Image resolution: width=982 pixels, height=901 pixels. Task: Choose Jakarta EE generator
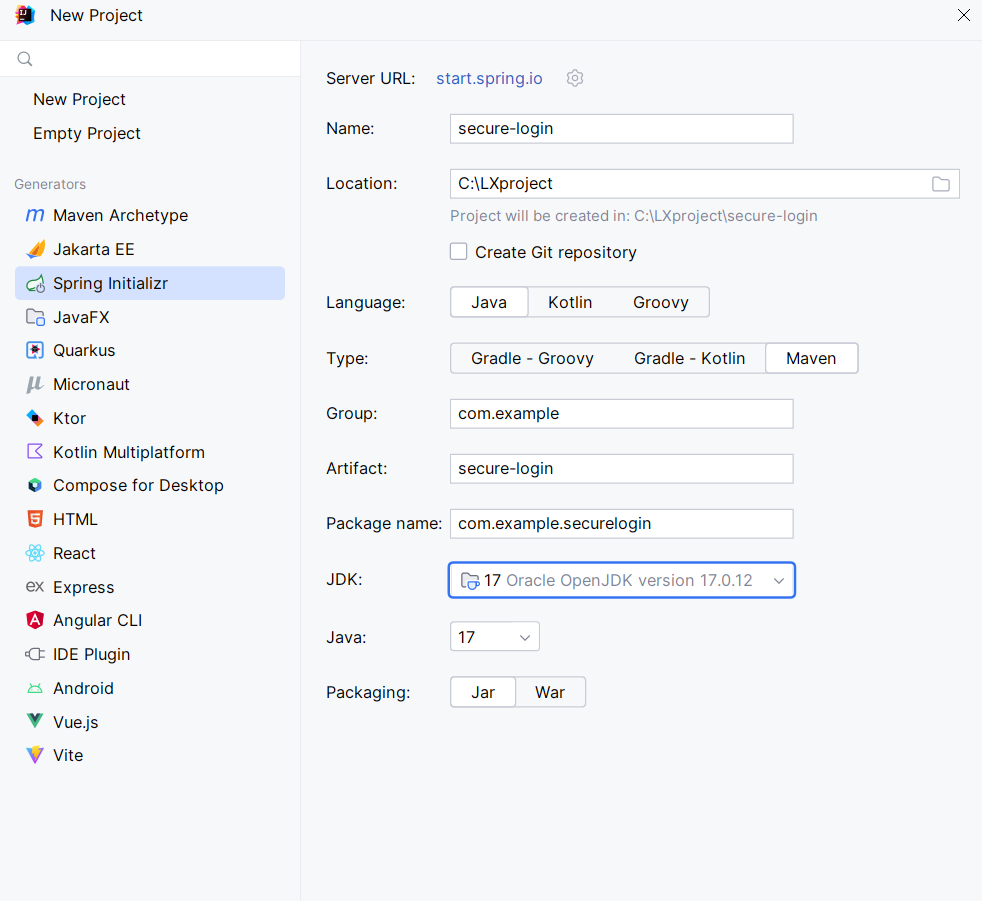point(94,249)
